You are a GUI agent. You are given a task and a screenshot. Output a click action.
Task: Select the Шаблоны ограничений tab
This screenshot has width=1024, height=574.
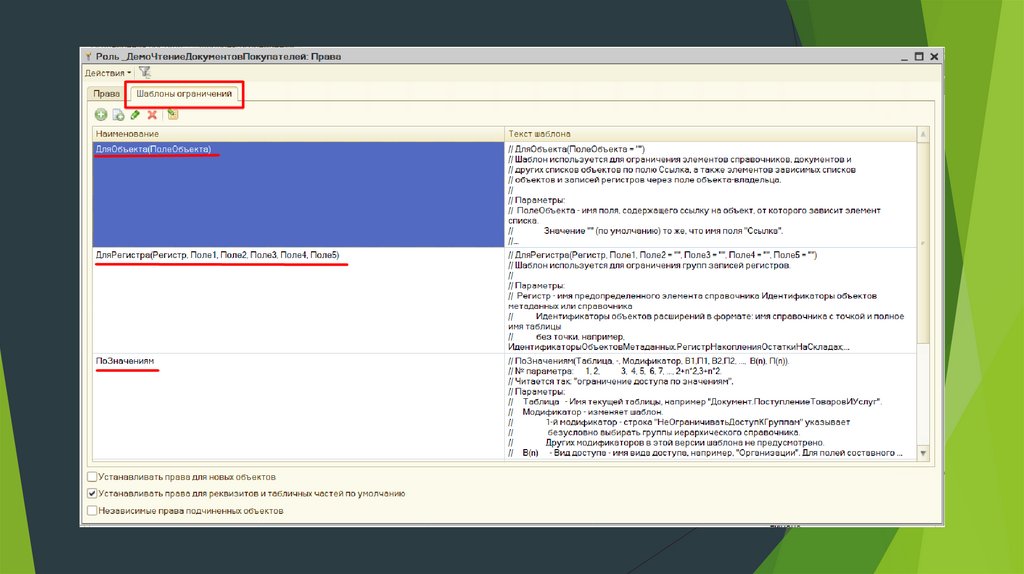[184, 94]
